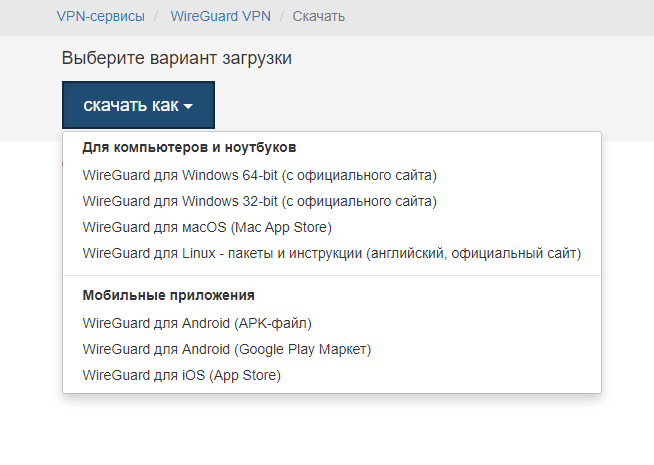This screenshot has width=654, height=465.
Task: Choose WireGuard для iOS (App Store)
Action: pos(181,375)
